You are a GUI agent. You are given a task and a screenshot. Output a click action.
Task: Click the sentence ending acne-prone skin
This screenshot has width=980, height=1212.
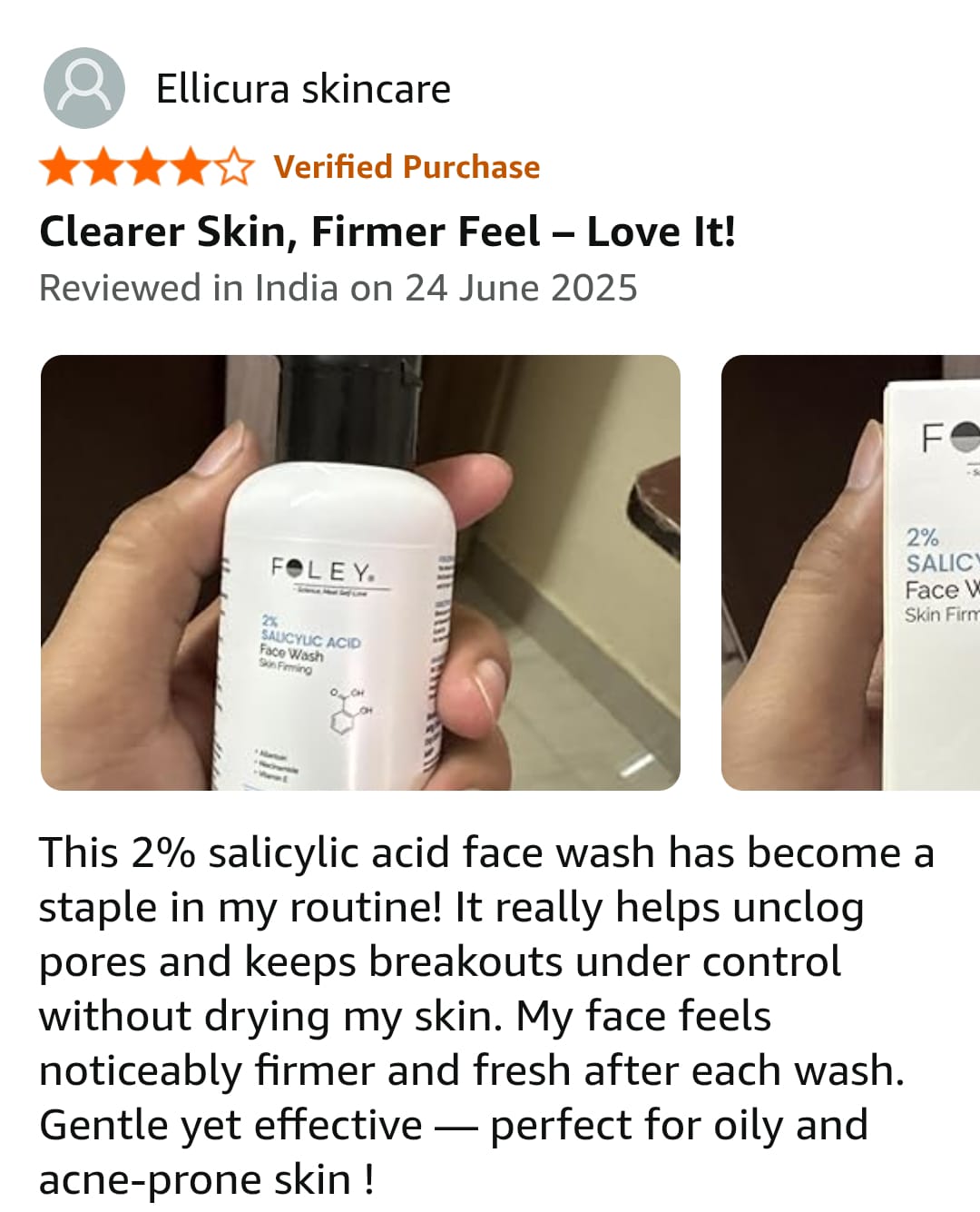pyautogui.click(x=454, y=1151)
